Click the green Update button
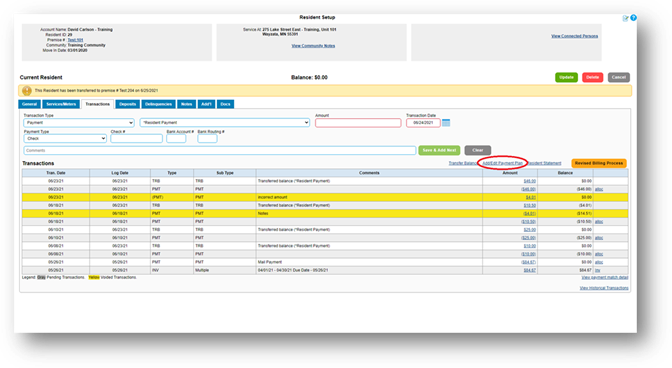Screen dimensions: 672x368 pos(567,78)
